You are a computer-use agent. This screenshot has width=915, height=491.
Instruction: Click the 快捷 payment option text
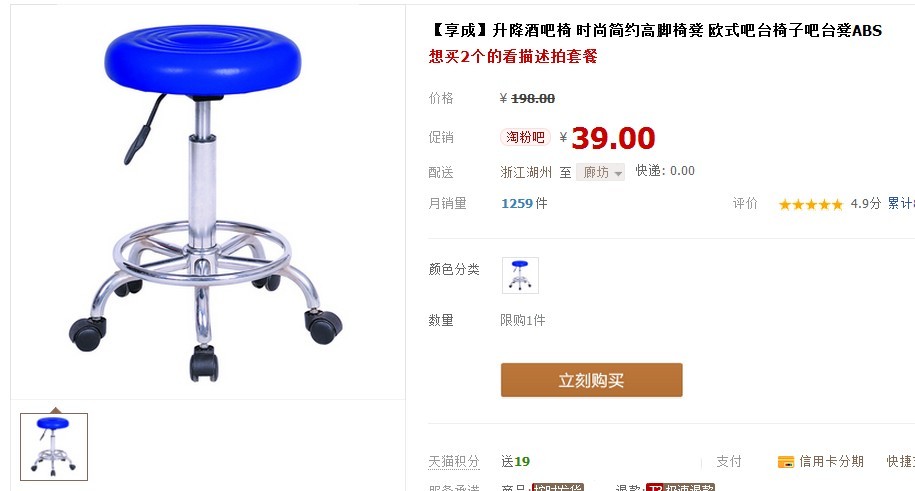(900, 461)
